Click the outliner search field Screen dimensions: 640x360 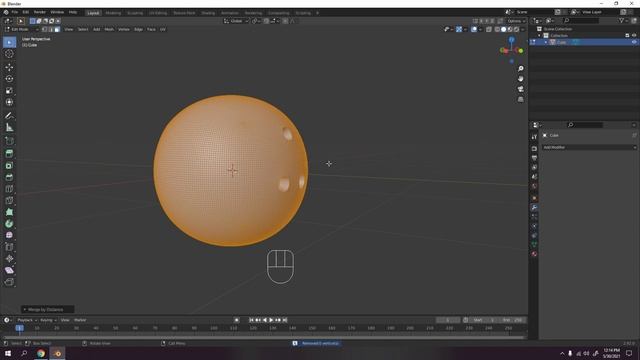(x=581, y=20)
